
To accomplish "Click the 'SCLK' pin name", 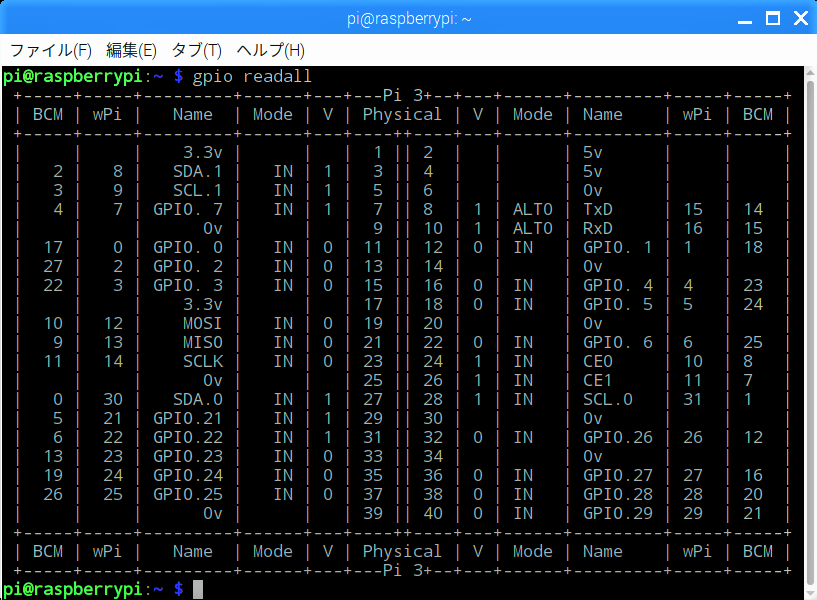I will pos(203,361).
